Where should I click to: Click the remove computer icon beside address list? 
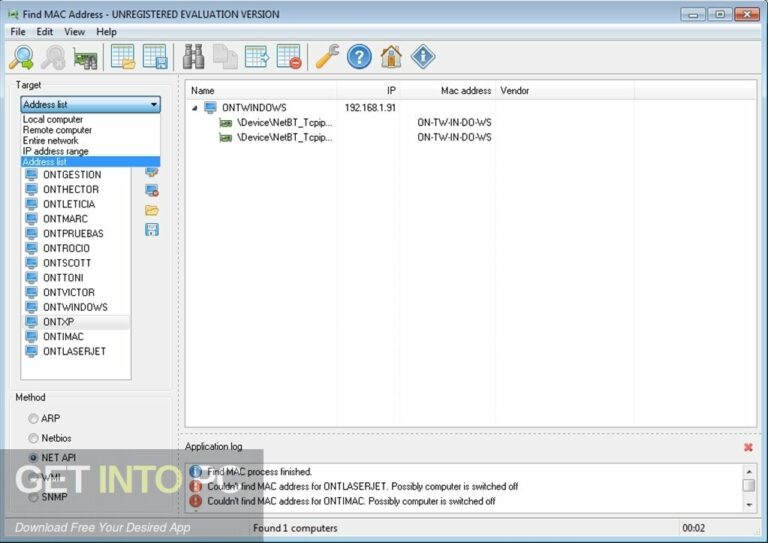(152, 190)
